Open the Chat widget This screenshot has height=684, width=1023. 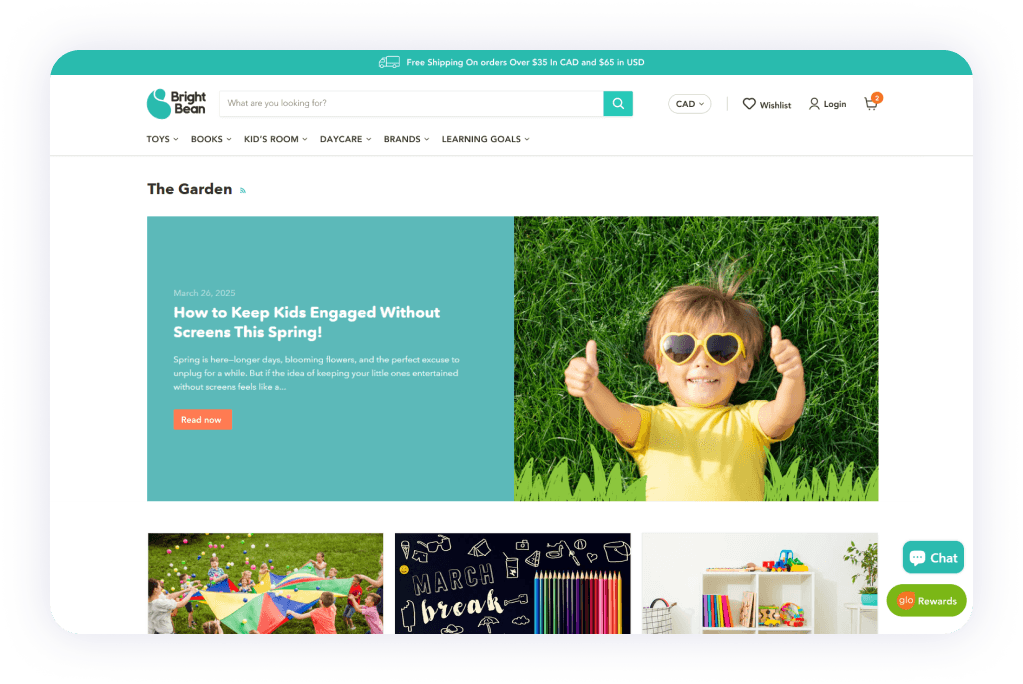click(933, 558)
